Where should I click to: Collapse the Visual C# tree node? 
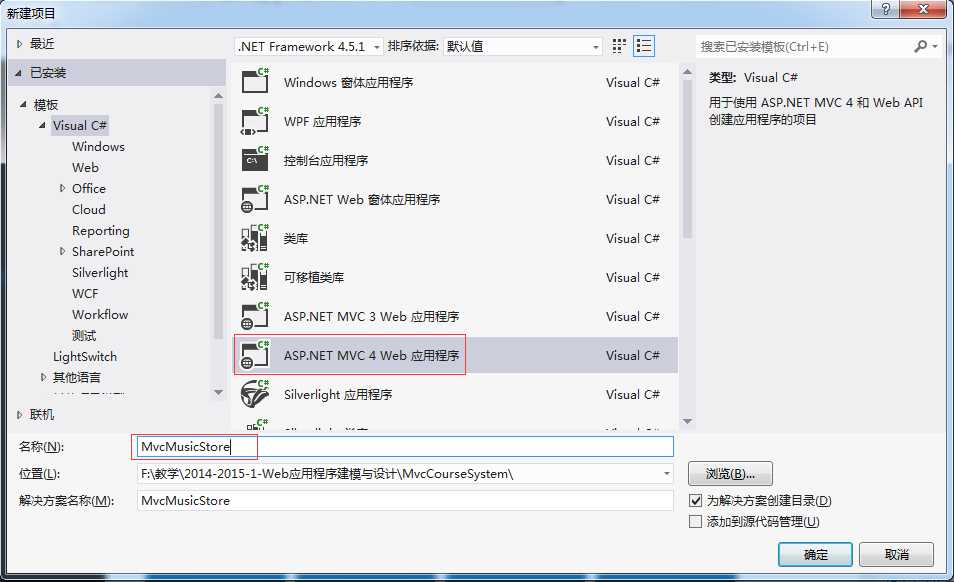click(x=42, y=125)
